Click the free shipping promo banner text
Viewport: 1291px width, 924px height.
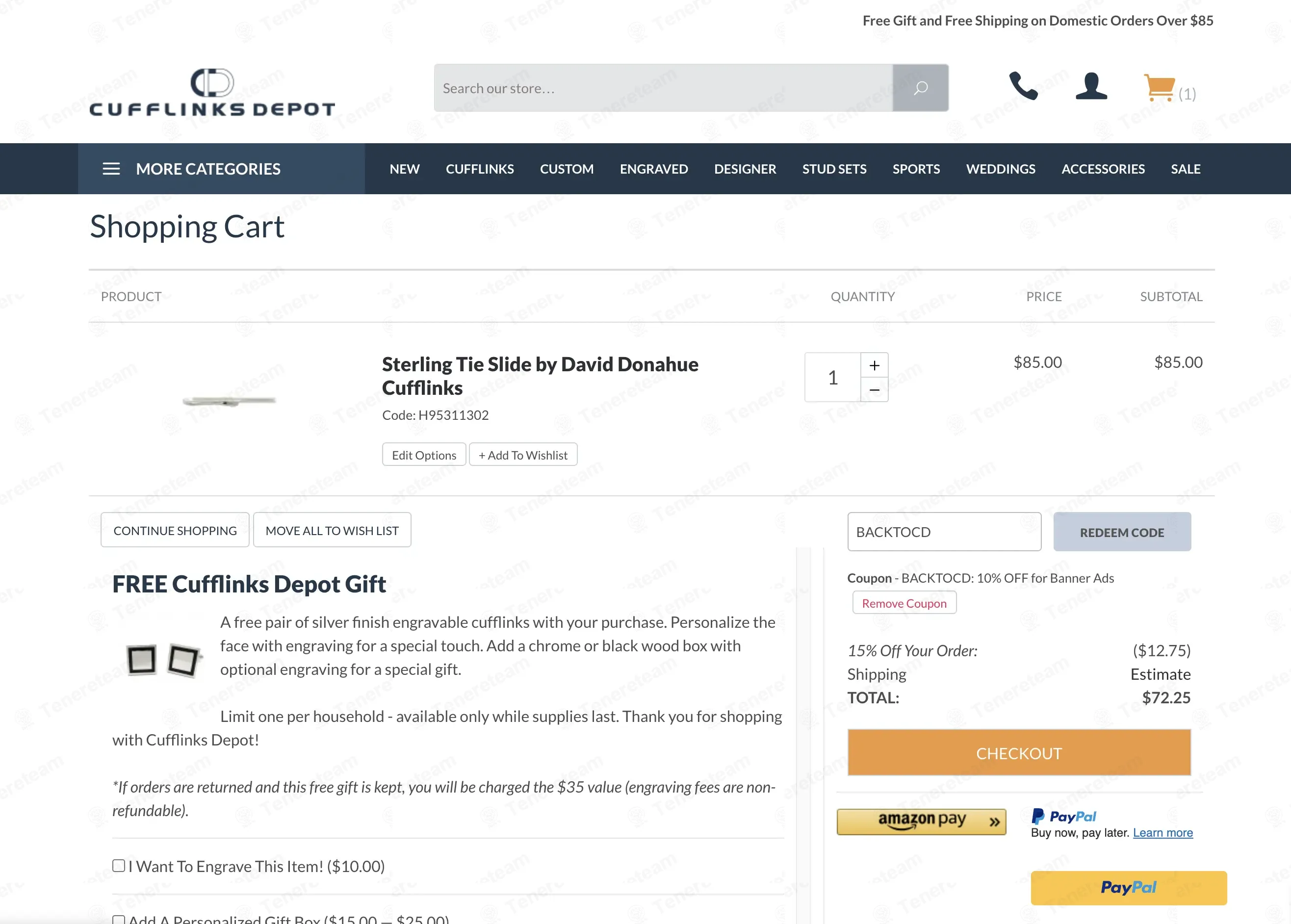[1038, 21]
